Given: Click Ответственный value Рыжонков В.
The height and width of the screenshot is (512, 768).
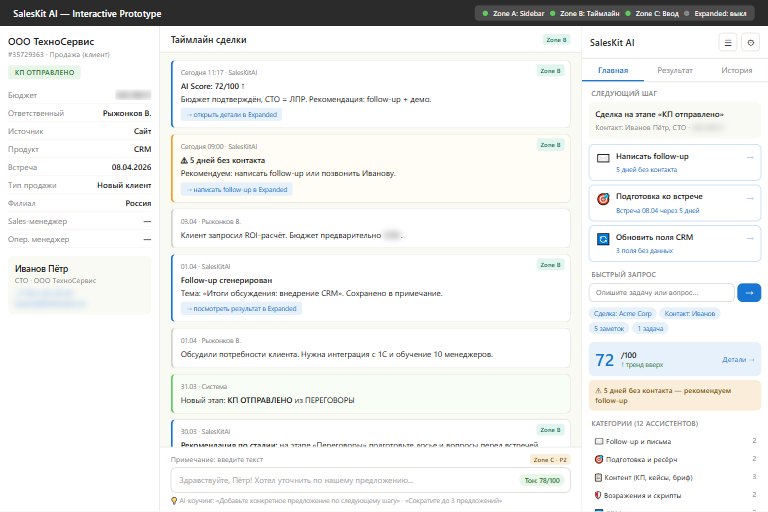Looking at the screenshot, I should pos(126,113).
